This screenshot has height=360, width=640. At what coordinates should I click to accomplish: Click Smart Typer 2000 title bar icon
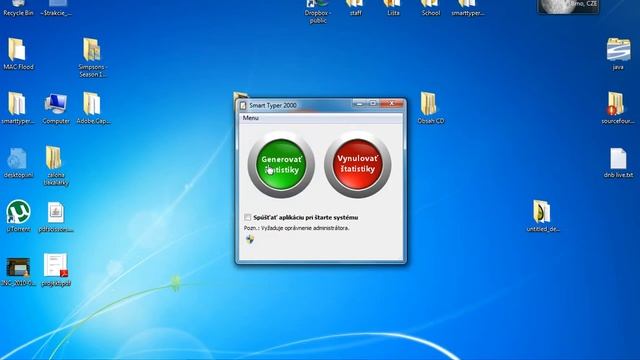pyautogui.click(x=243, y=105)
